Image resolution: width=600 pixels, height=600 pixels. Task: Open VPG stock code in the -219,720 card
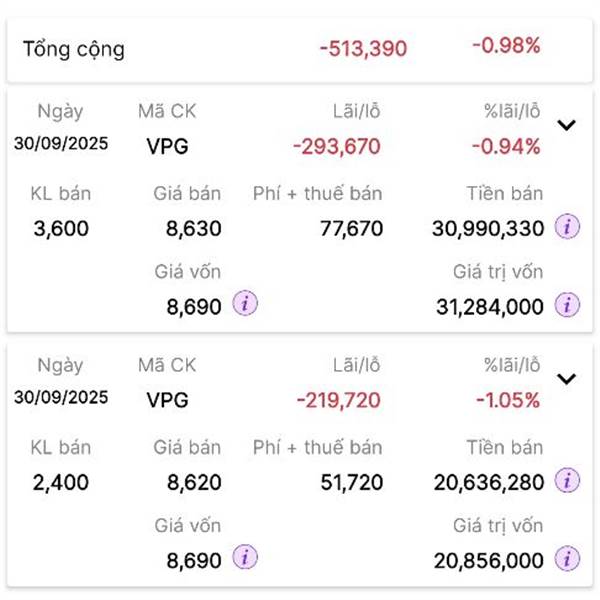(166, 400)
